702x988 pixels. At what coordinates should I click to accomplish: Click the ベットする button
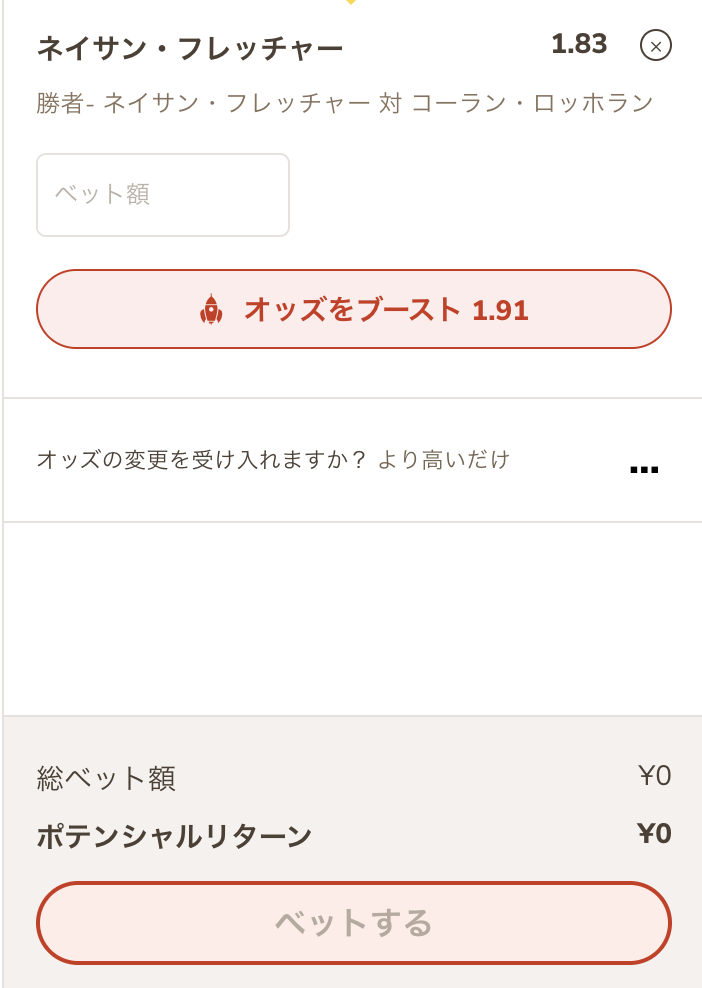coord(353,922)
